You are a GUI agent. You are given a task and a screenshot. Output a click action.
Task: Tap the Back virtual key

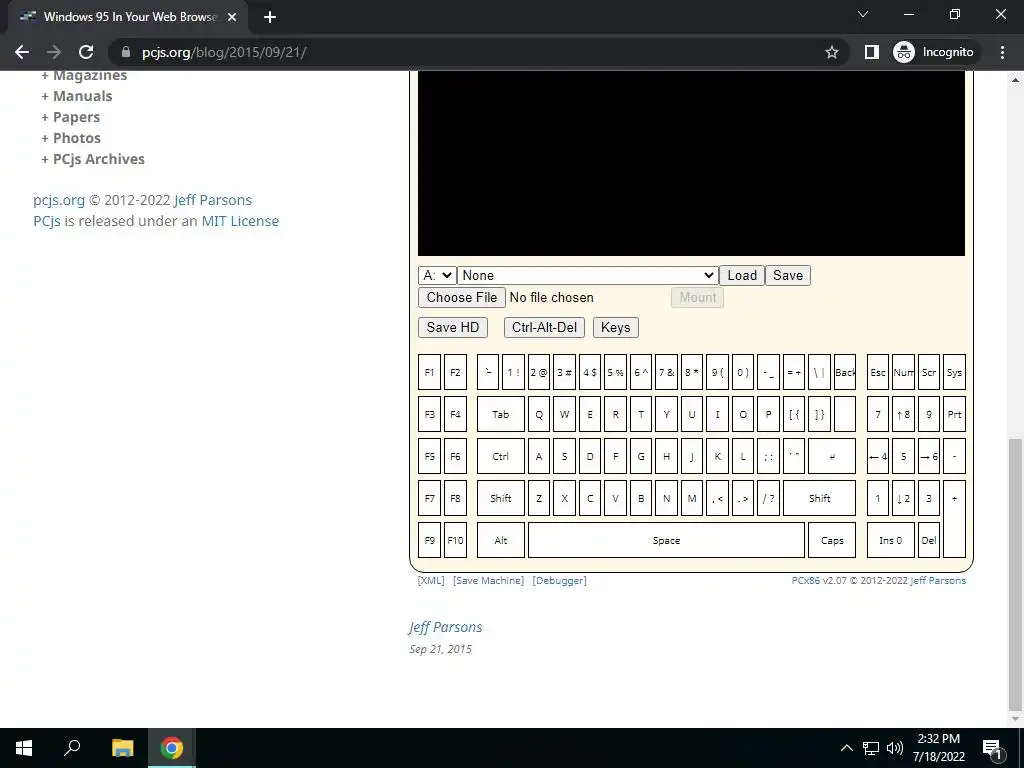point(844,372)
